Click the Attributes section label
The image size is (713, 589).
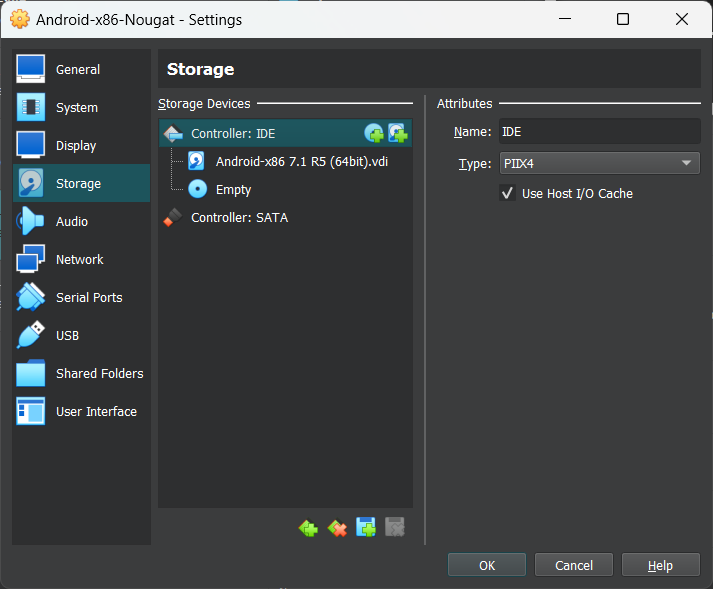464,104
